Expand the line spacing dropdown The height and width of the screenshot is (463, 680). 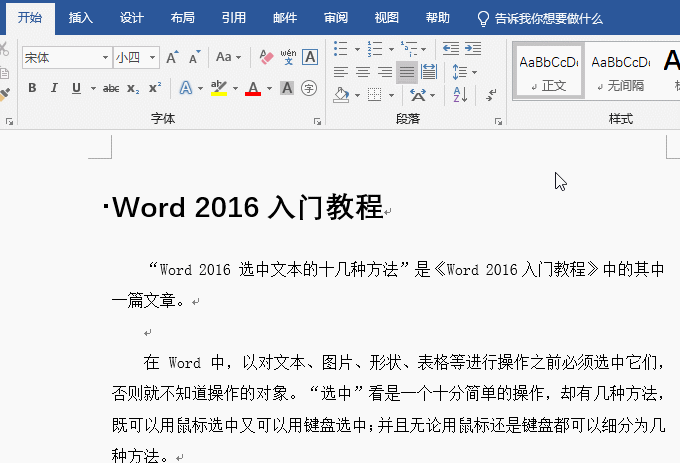point(474,72)
